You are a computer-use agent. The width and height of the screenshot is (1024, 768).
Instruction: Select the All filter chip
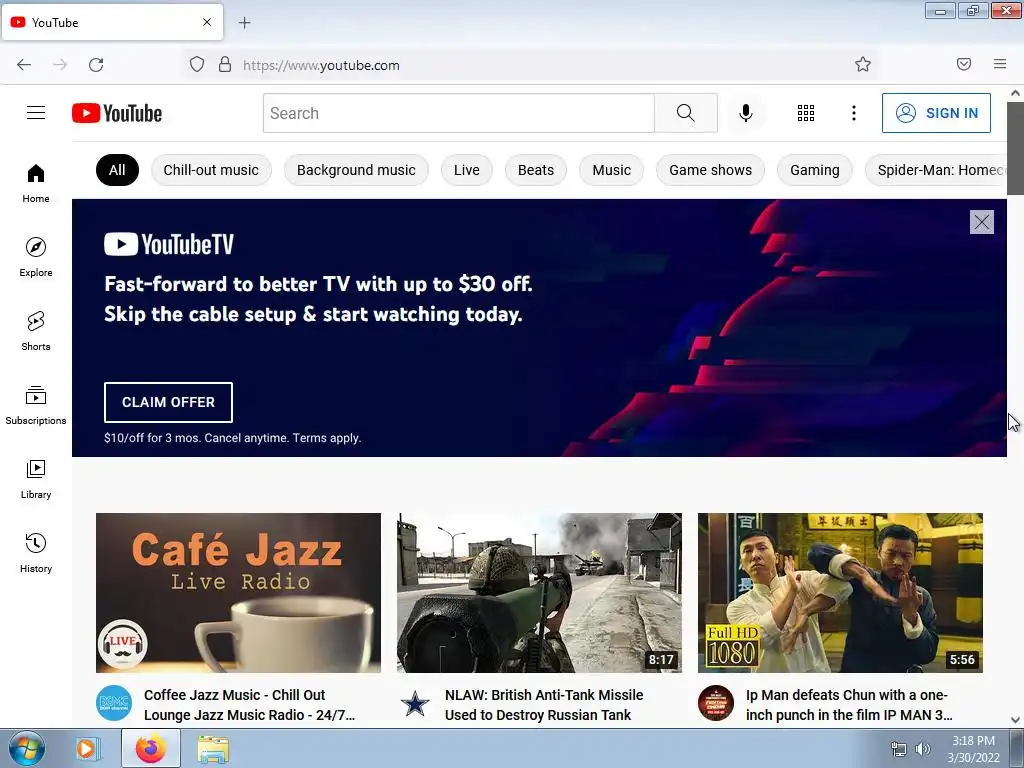pos(118,170)
